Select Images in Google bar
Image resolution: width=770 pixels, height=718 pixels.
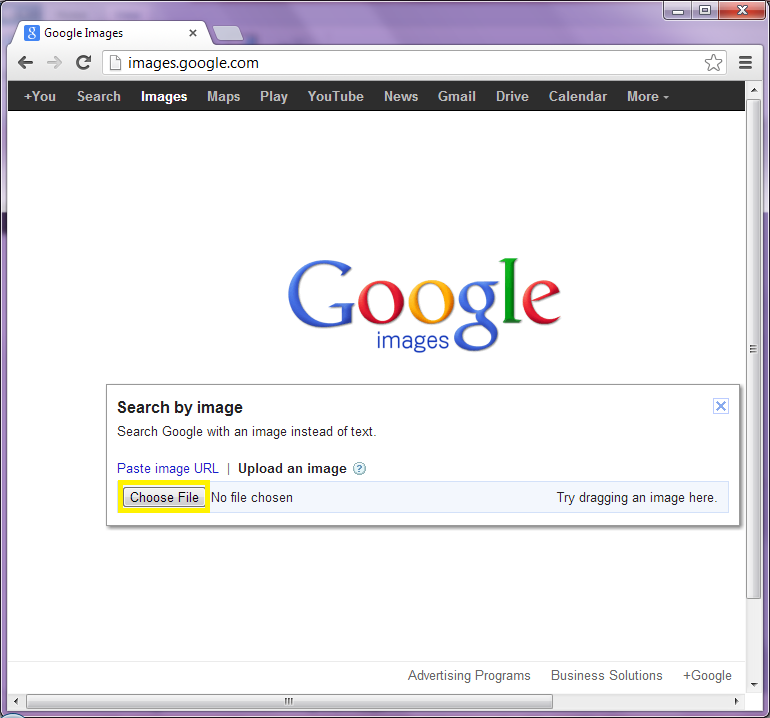click(164, 96)
